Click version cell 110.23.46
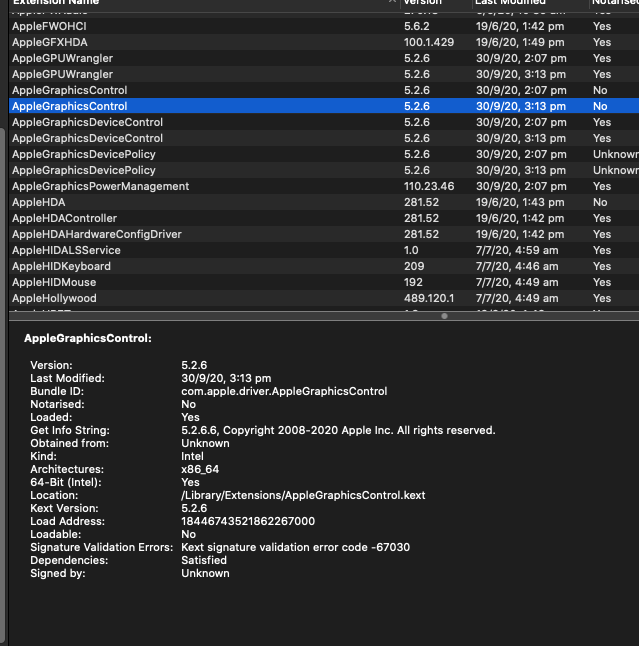This screenshot has width=639, height=646. pos(429,186)
